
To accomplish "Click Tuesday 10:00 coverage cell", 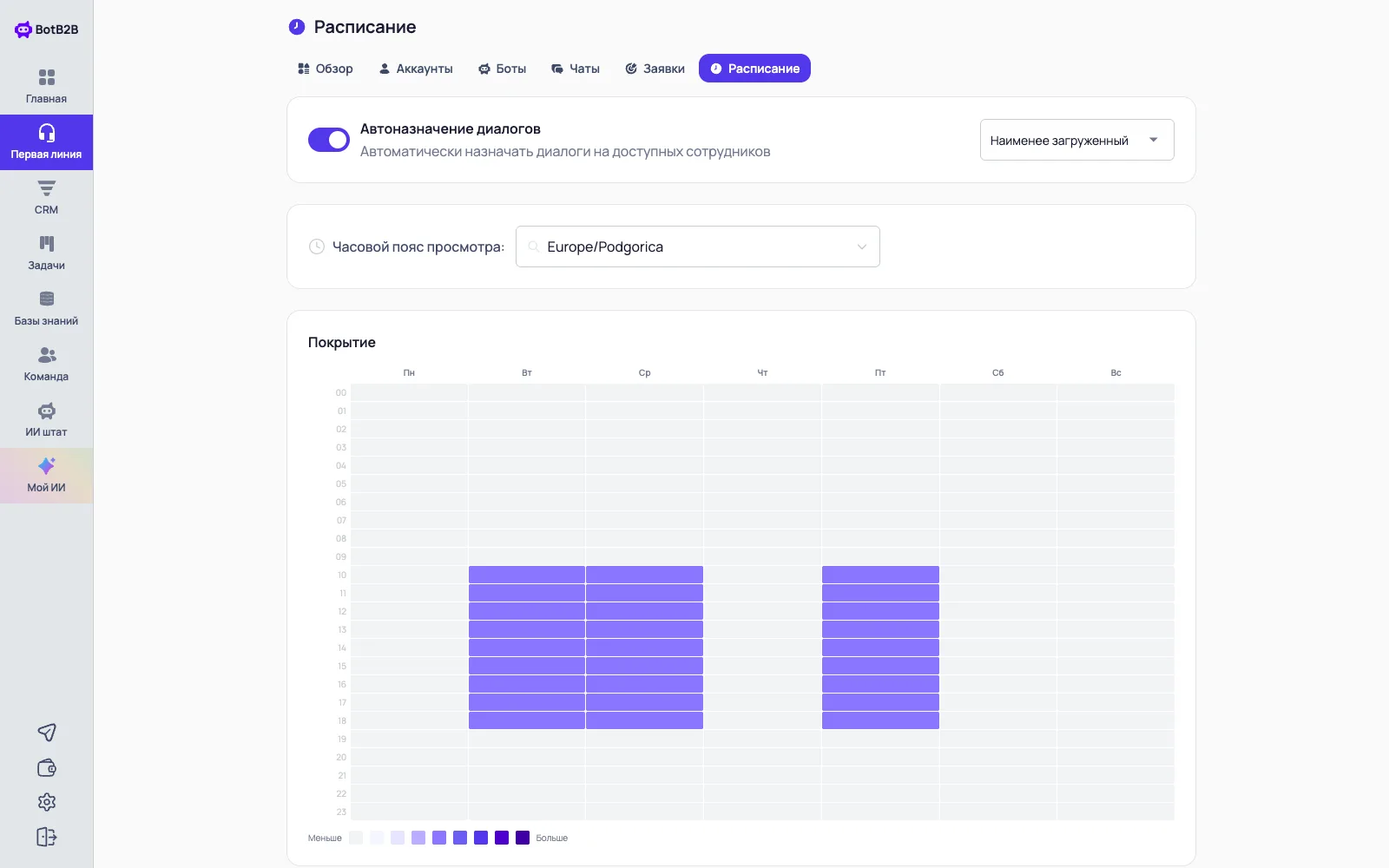I will [527, 575].
